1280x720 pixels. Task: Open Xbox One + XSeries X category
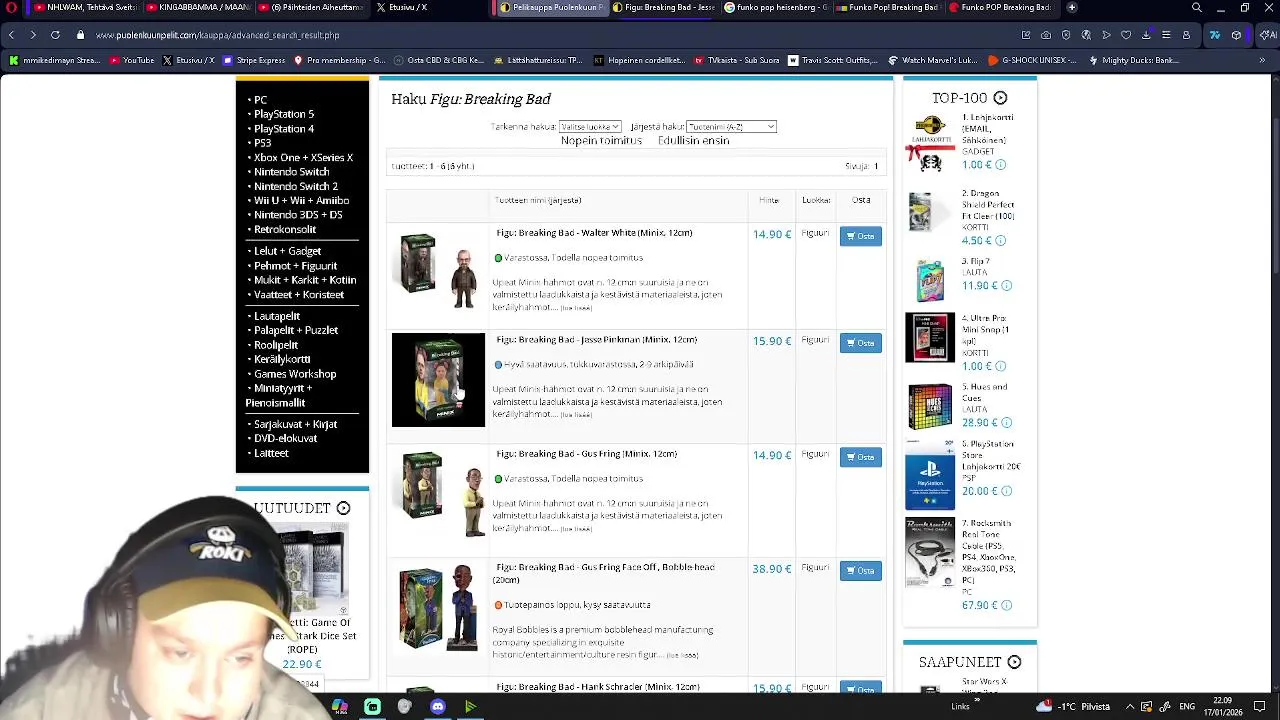click(x=303, y=157)
